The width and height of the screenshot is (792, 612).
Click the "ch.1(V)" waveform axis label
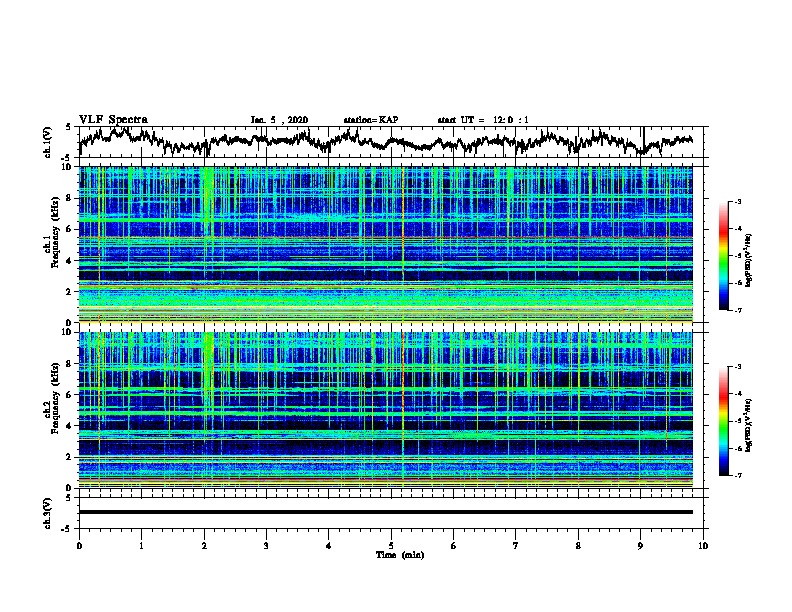pos(47,142)
